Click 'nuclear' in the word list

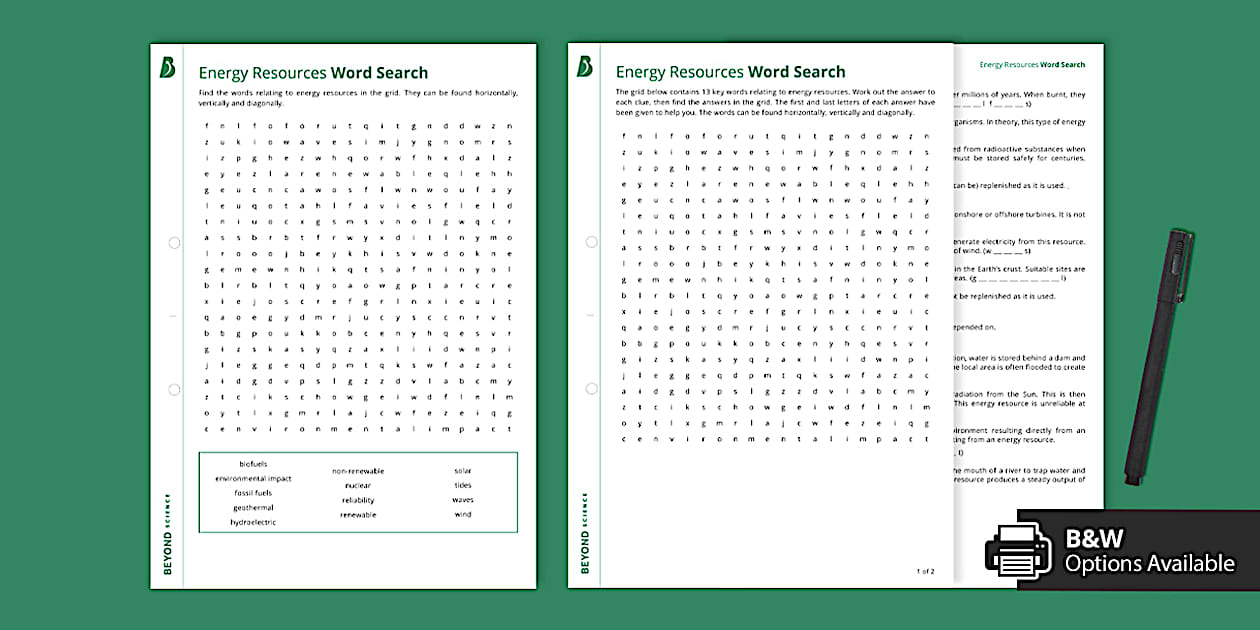click(358, 485)
